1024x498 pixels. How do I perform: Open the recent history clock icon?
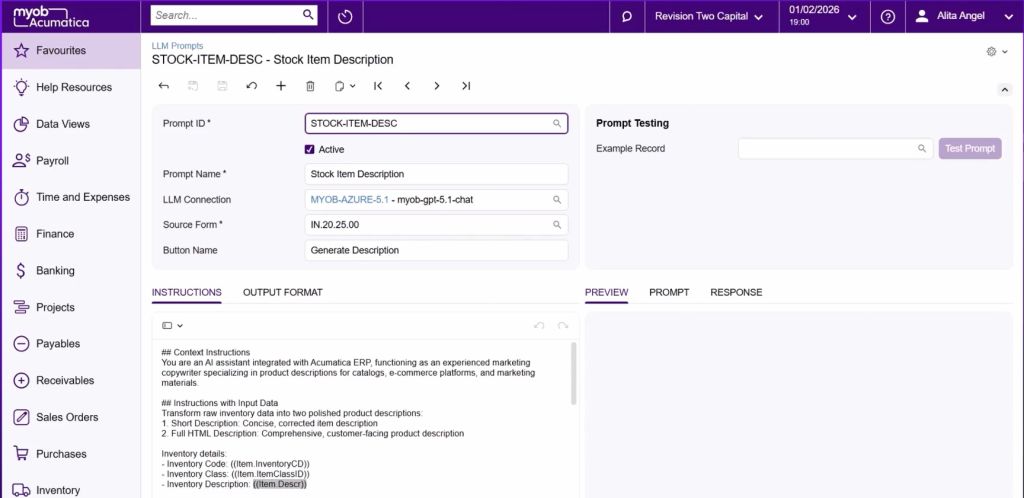(345, 16)
